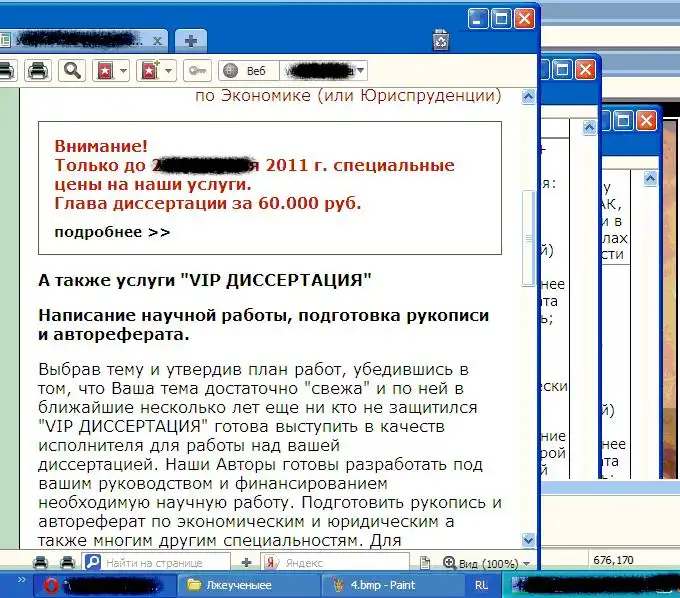This screenshot has width=680, height=598.
Task: Click the key password wand icon
Action: [197, 70]
